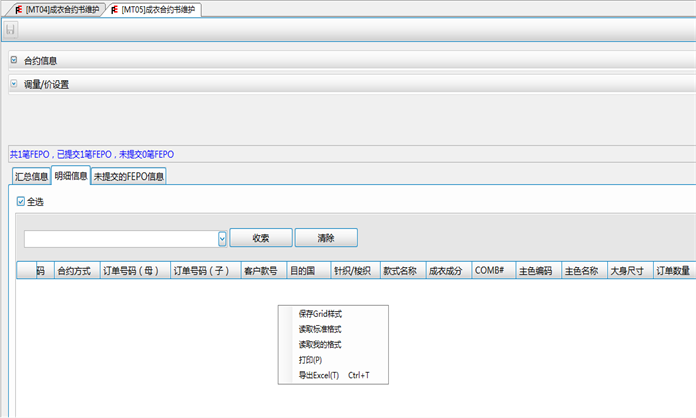This screenshot has width=696, height=418.
Task: Select 打印(P) from context menu
Action: click(x=310, y=360)
